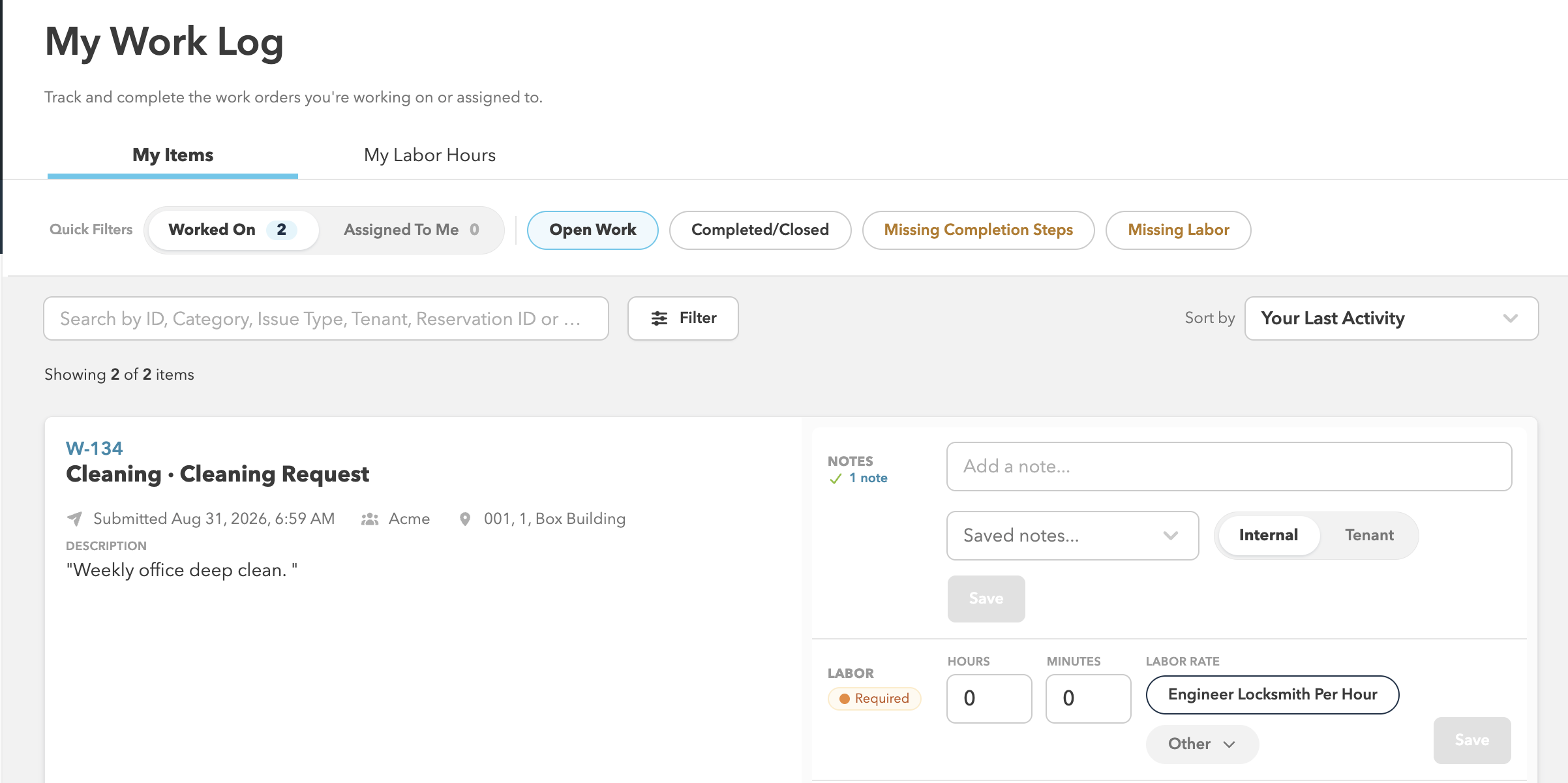Toggle the Open Work filter chip
Screen dimensions: 1568x783
pyautogui.click(x=593, y=230)
